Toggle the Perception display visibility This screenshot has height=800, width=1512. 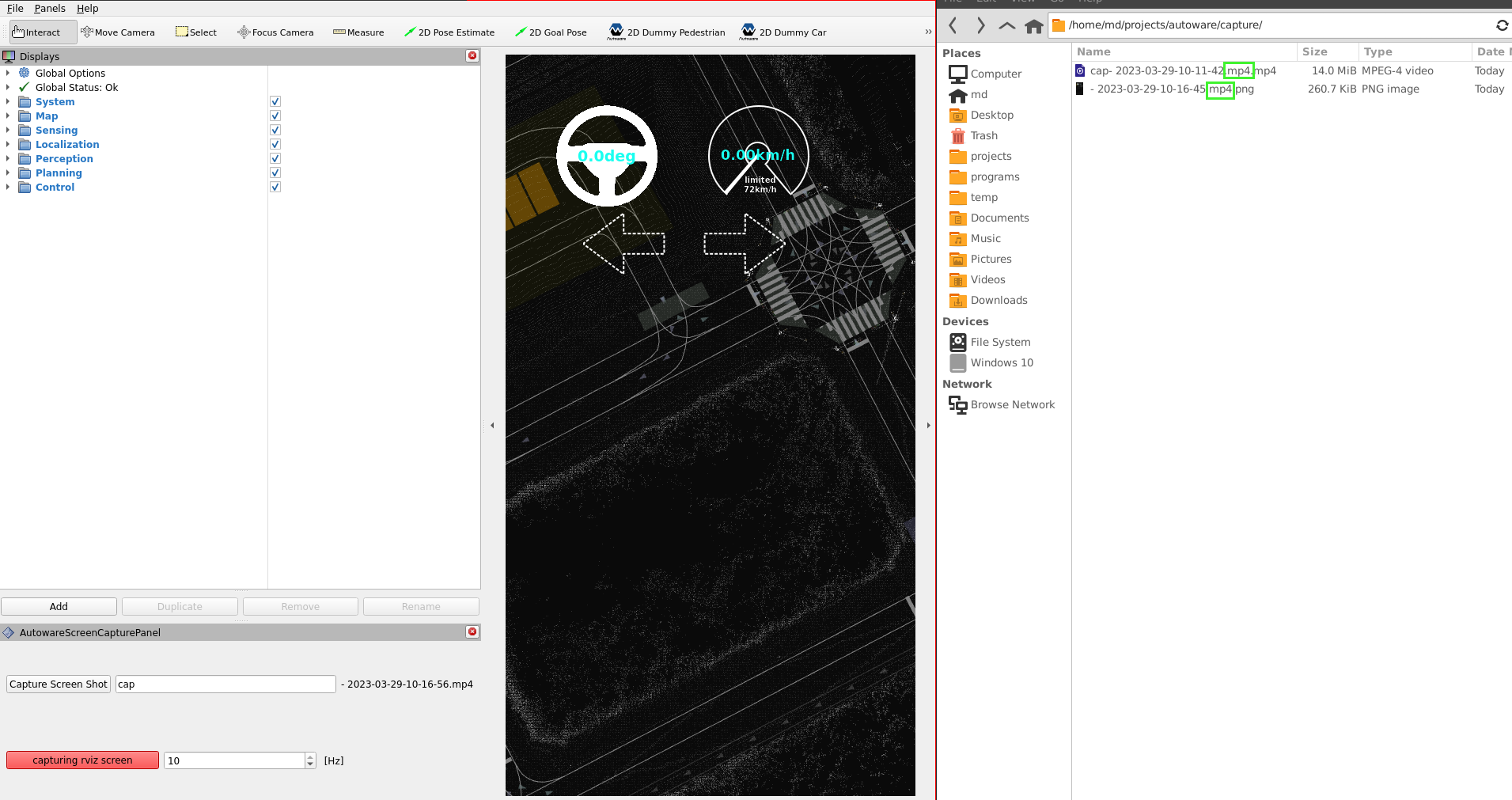click(275, 158)
